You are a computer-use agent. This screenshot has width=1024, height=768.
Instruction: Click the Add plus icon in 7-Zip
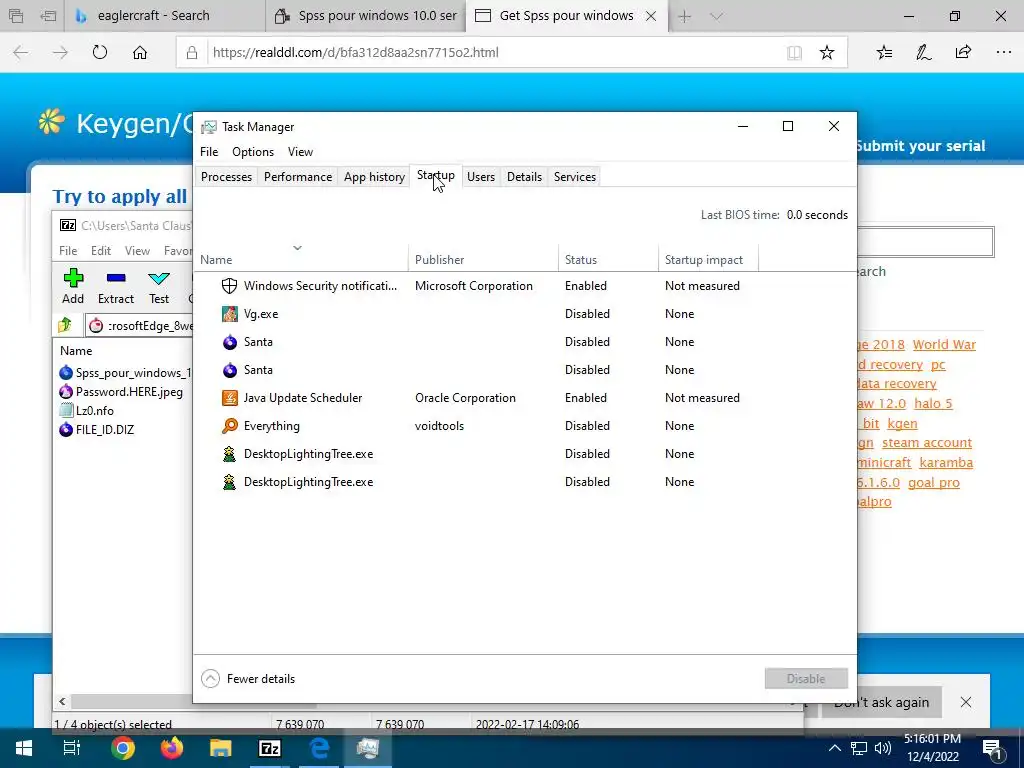73,278
